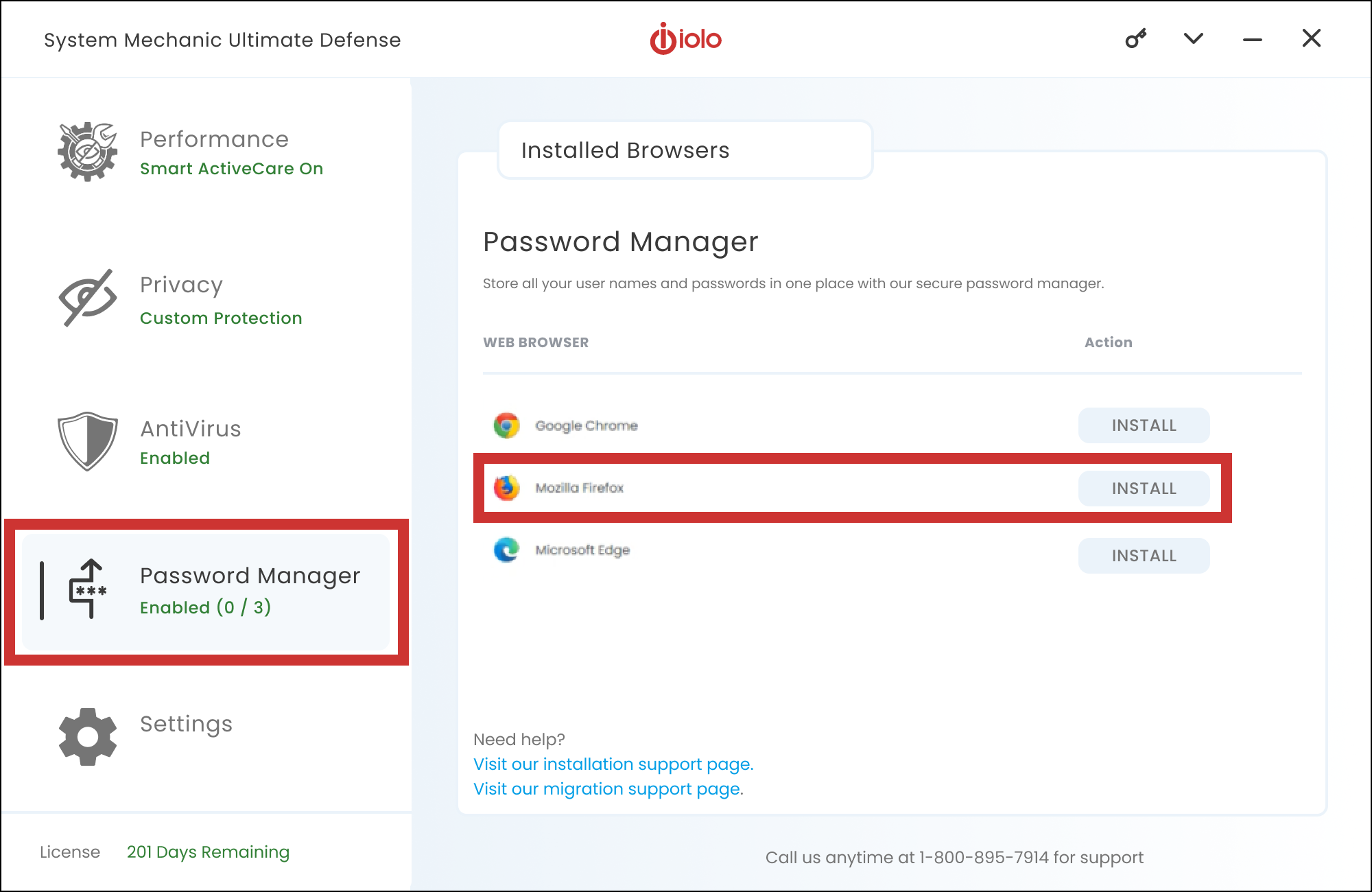
Task: Click the License label
Action: coord(70,852)
